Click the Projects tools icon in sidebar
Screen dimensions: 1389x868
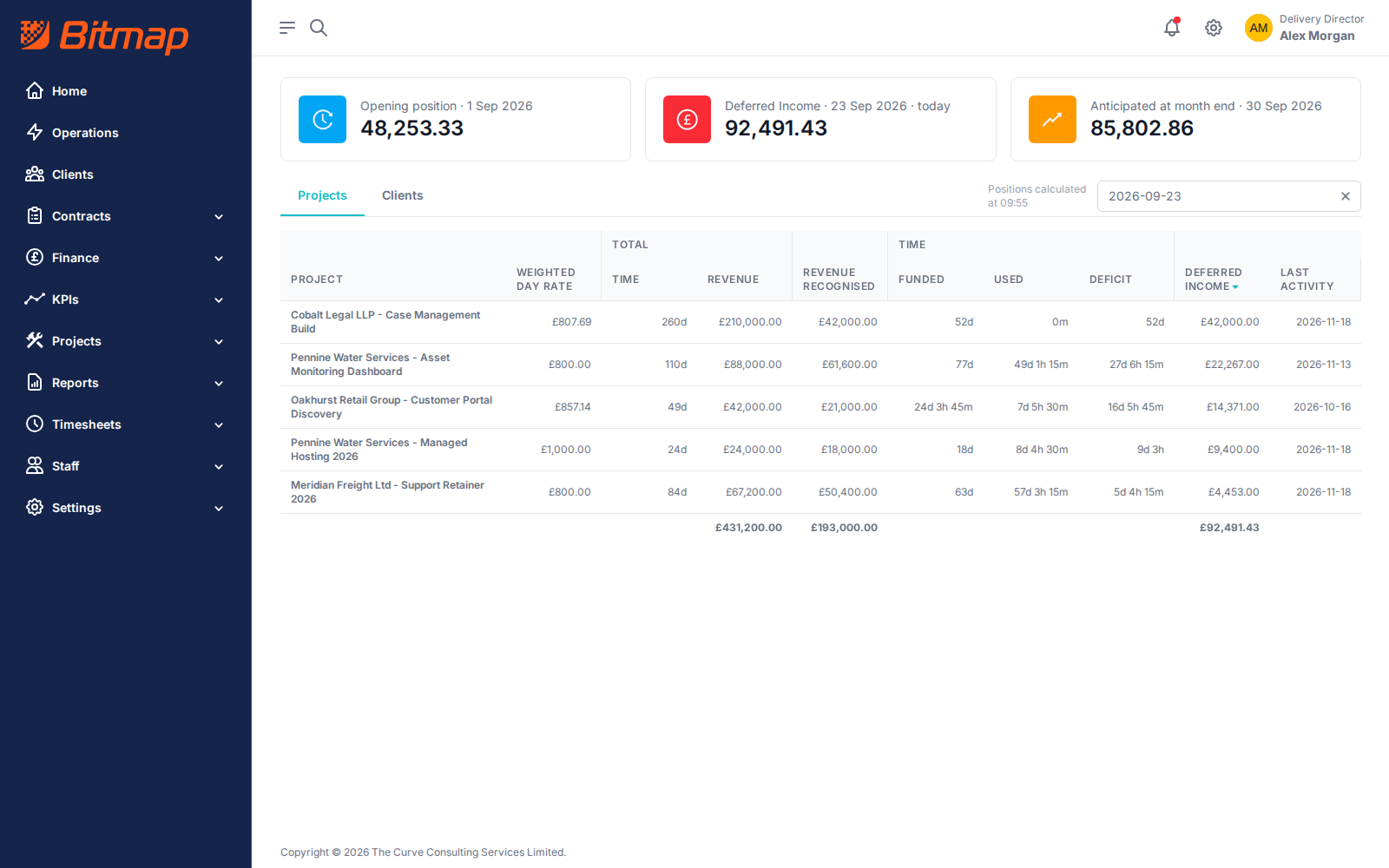tap(35, 340)
